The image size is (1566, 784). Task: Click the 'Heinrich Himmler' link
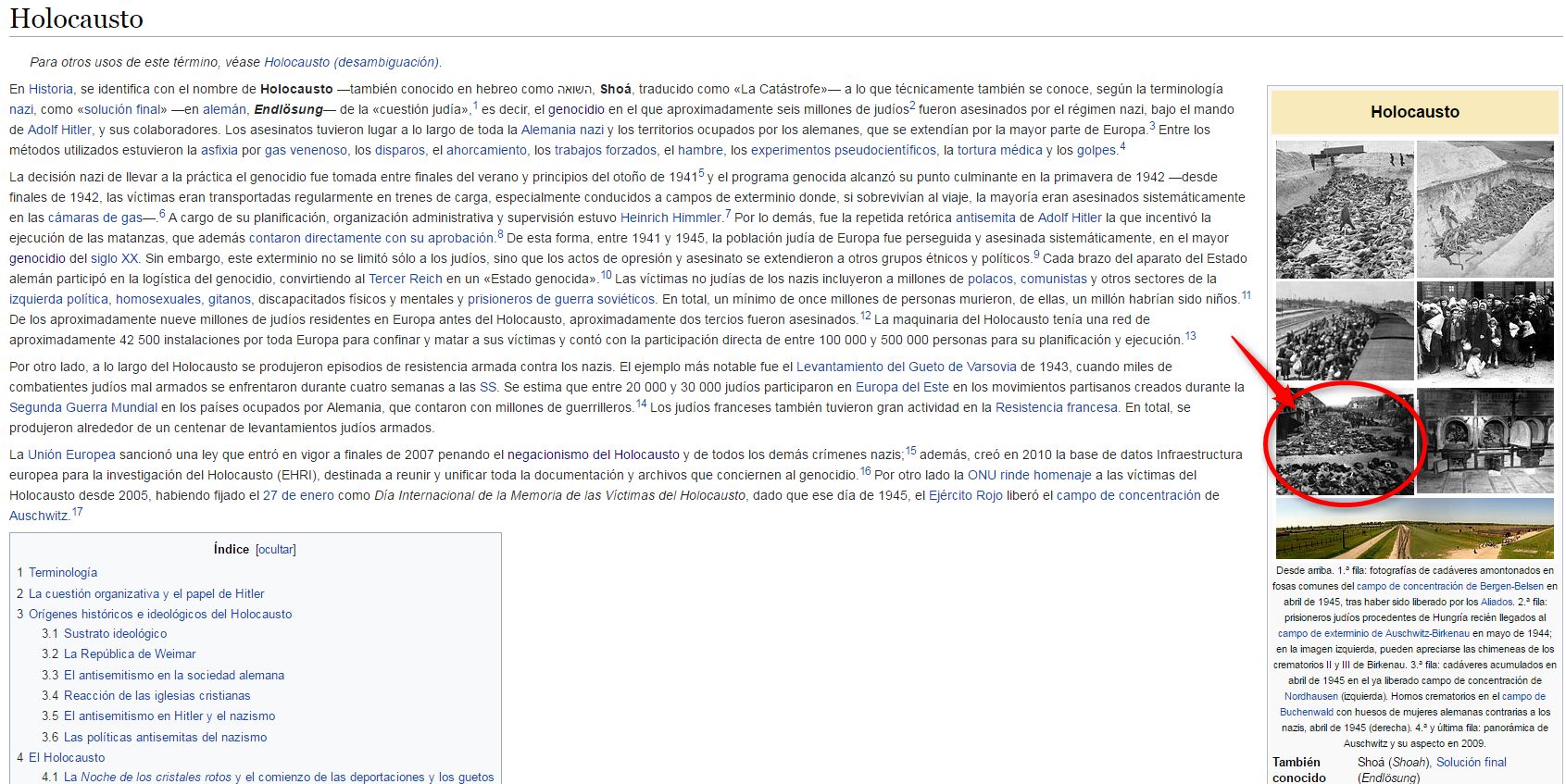pyautogui.click(x=670, y=218)
